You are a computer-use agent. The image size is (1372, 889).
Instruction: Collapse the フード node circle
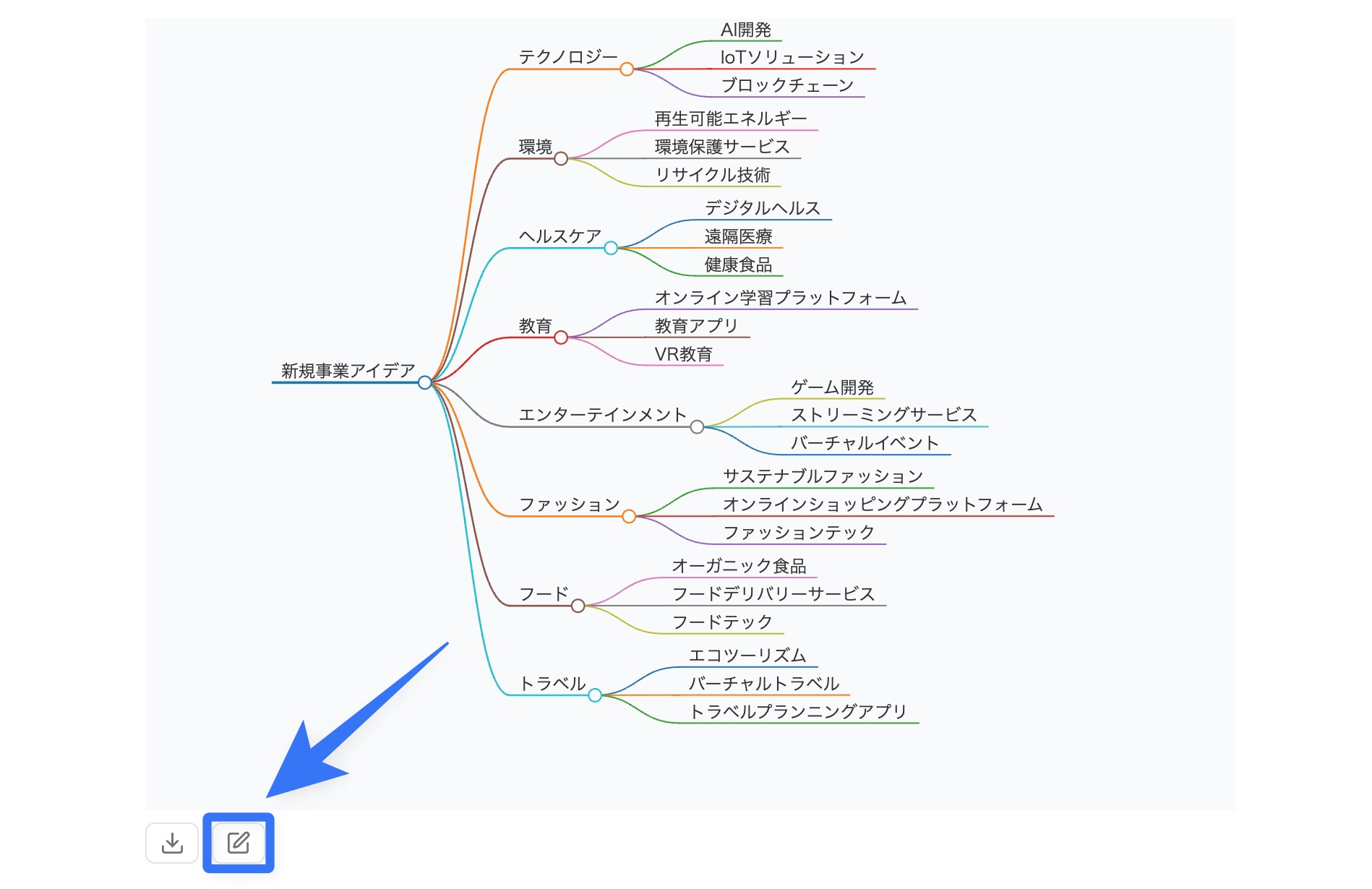click(578, 606)
